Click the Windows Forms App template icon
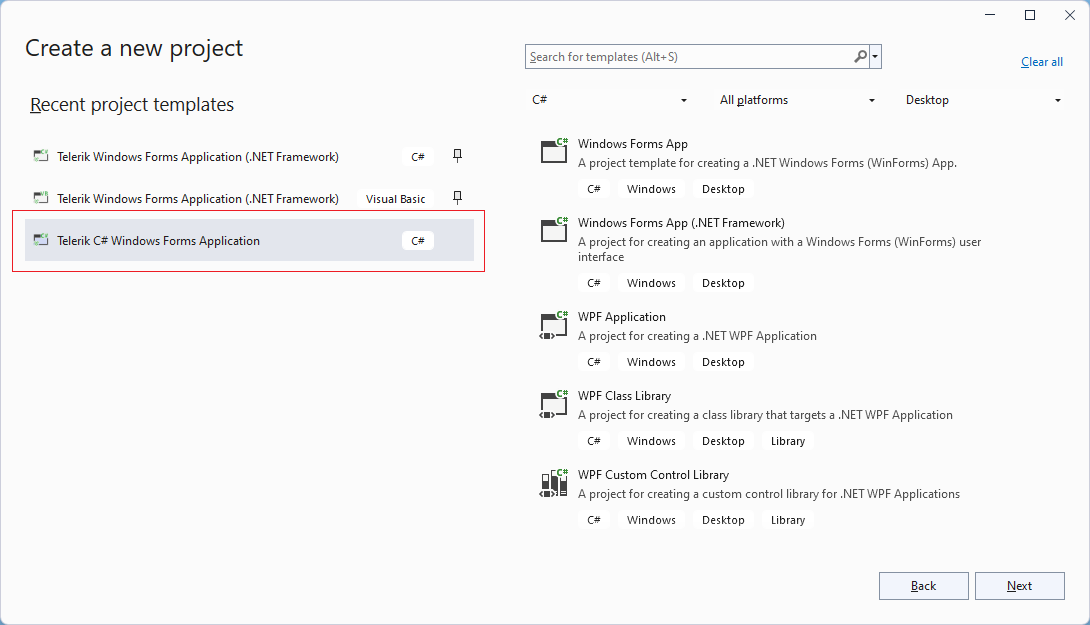1090x625 pixels. [x=553, y=151]
